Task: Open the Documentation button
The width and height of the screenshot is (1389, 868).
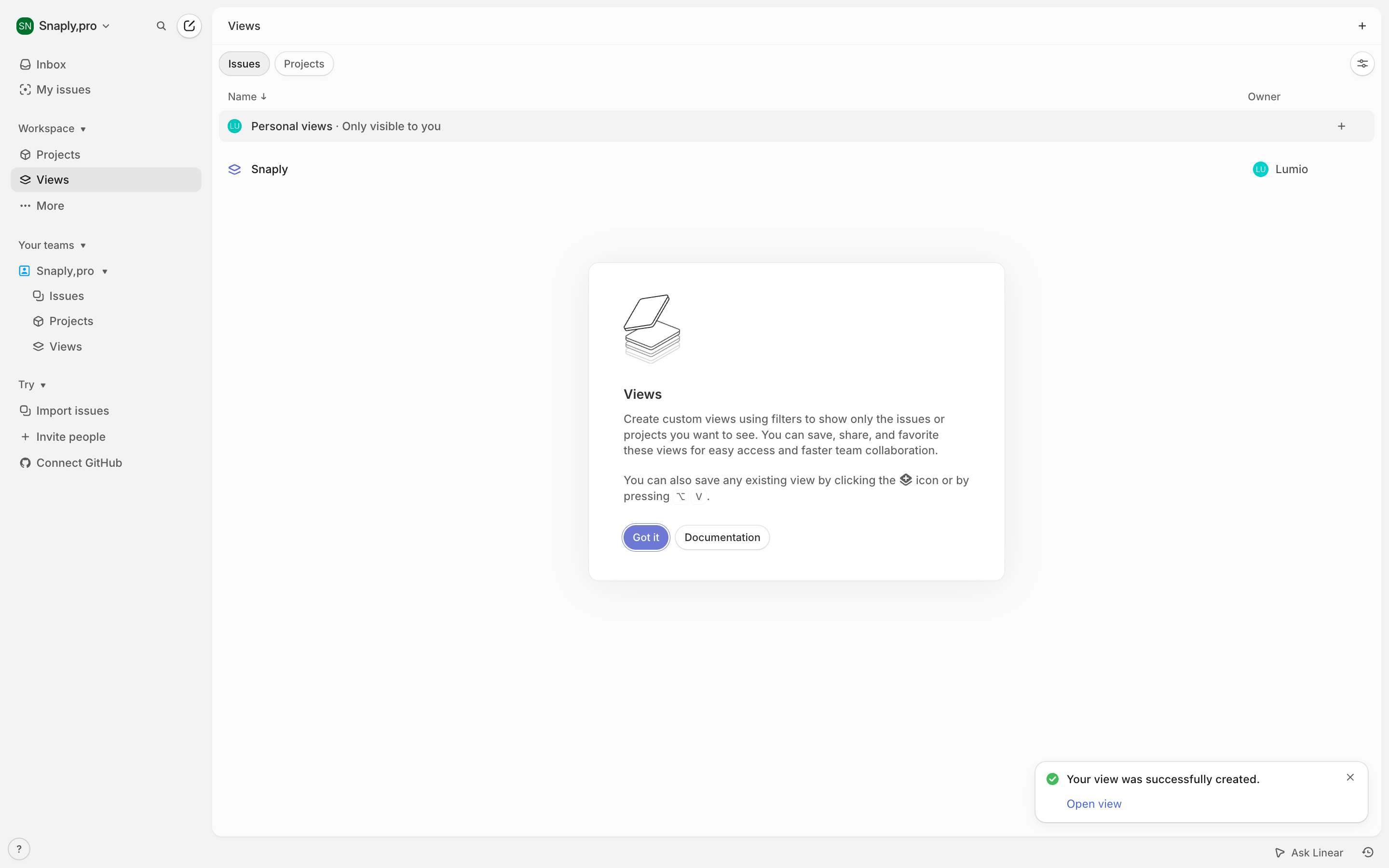Action: (x=722, y=537)
